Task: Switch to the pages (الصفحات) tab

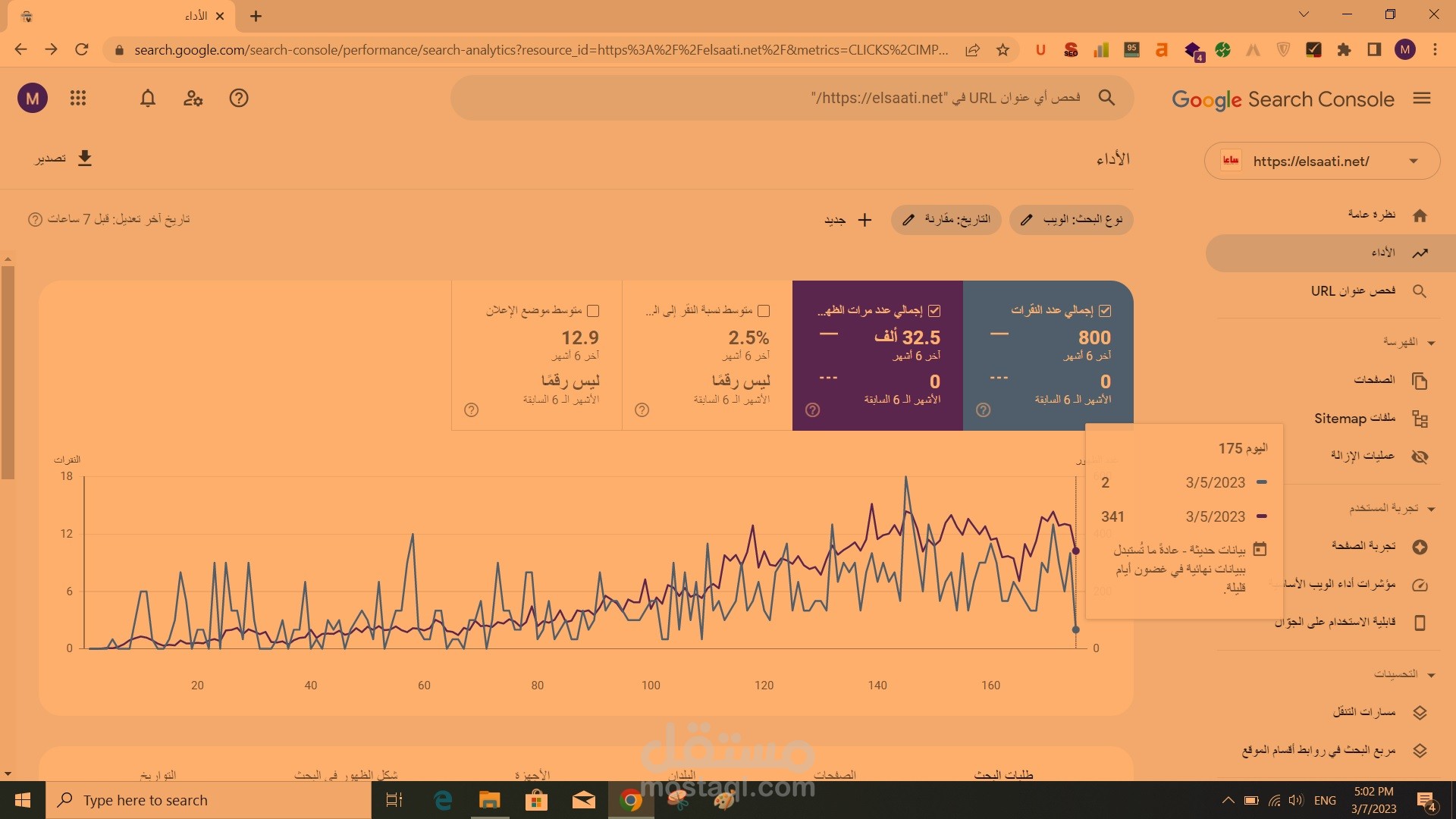Action: tap(834, 774)
